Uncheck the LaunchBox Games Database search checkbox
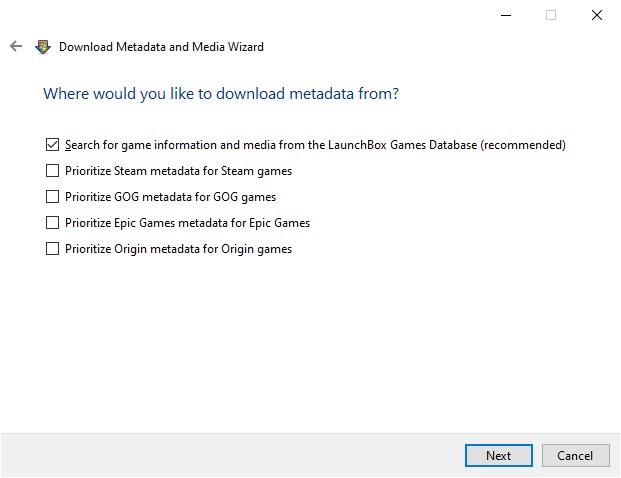This screenshot has width=621, height=478. pyautogui.click(x=52, y=145)
